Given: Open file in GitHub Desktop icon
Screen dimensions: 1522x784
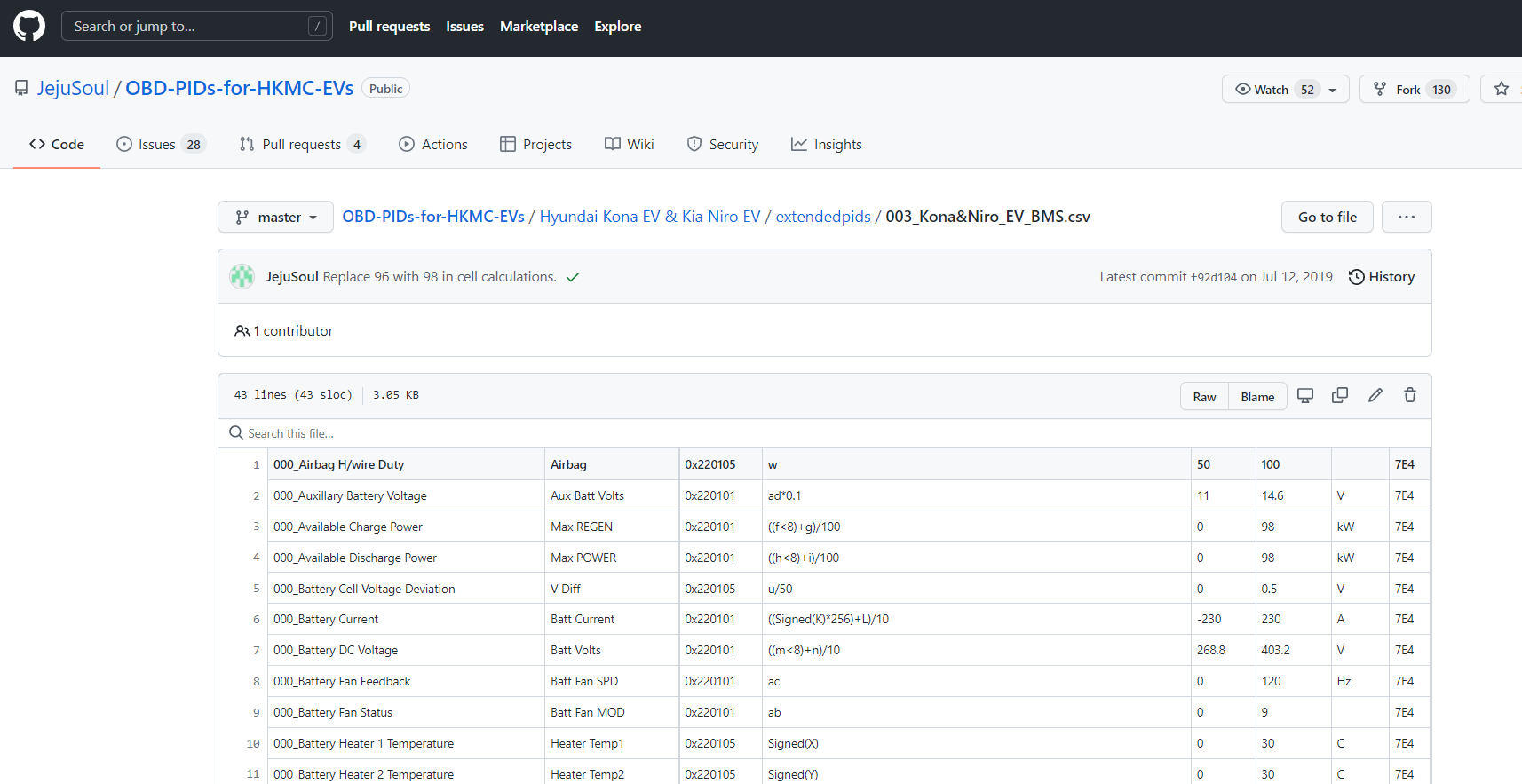Looking at the screenshot, I should point(1305,396).
